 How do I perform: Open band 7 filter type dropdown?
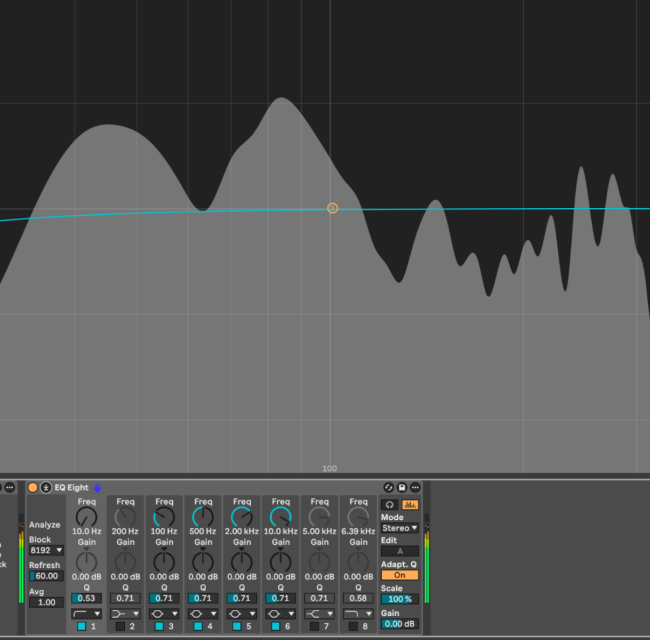pos(319,613)
